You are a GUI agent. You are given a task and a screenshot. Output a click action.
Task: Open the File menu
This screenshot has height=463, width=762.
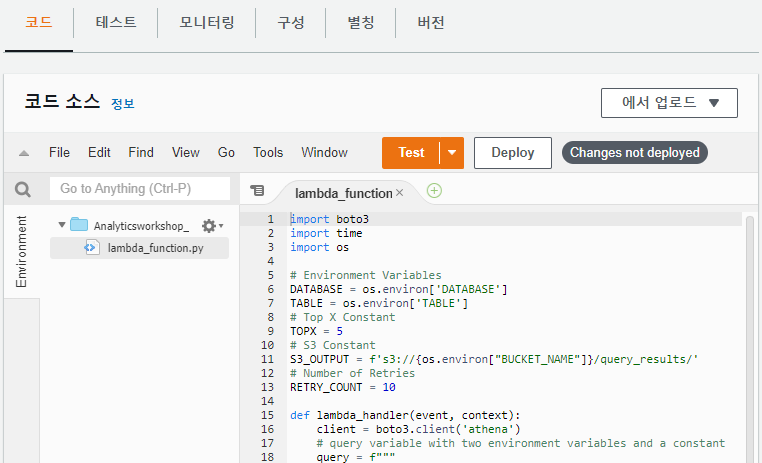tap(59, 153)
